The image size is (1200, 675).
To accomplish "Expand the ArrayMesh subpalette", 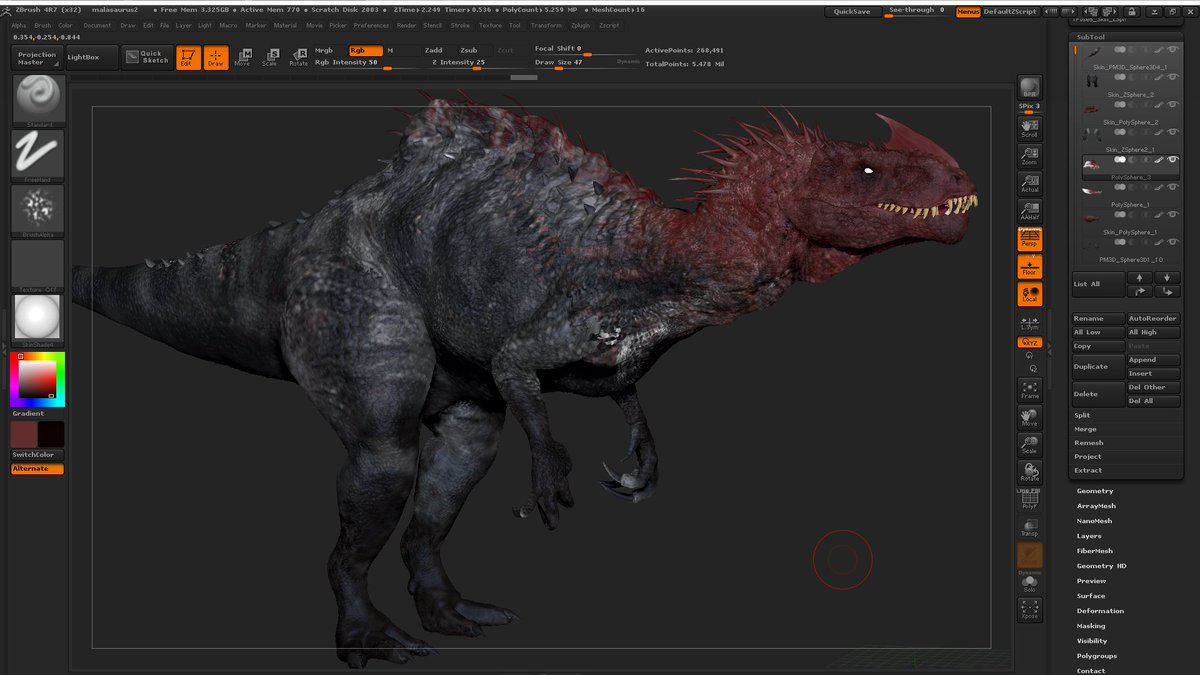I will pos(1096,506).
